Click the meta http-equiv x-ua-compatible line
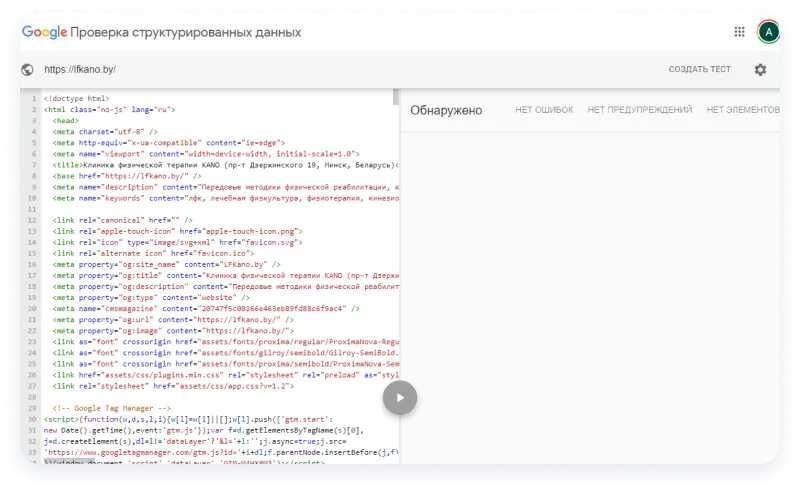 click(169, 143)
